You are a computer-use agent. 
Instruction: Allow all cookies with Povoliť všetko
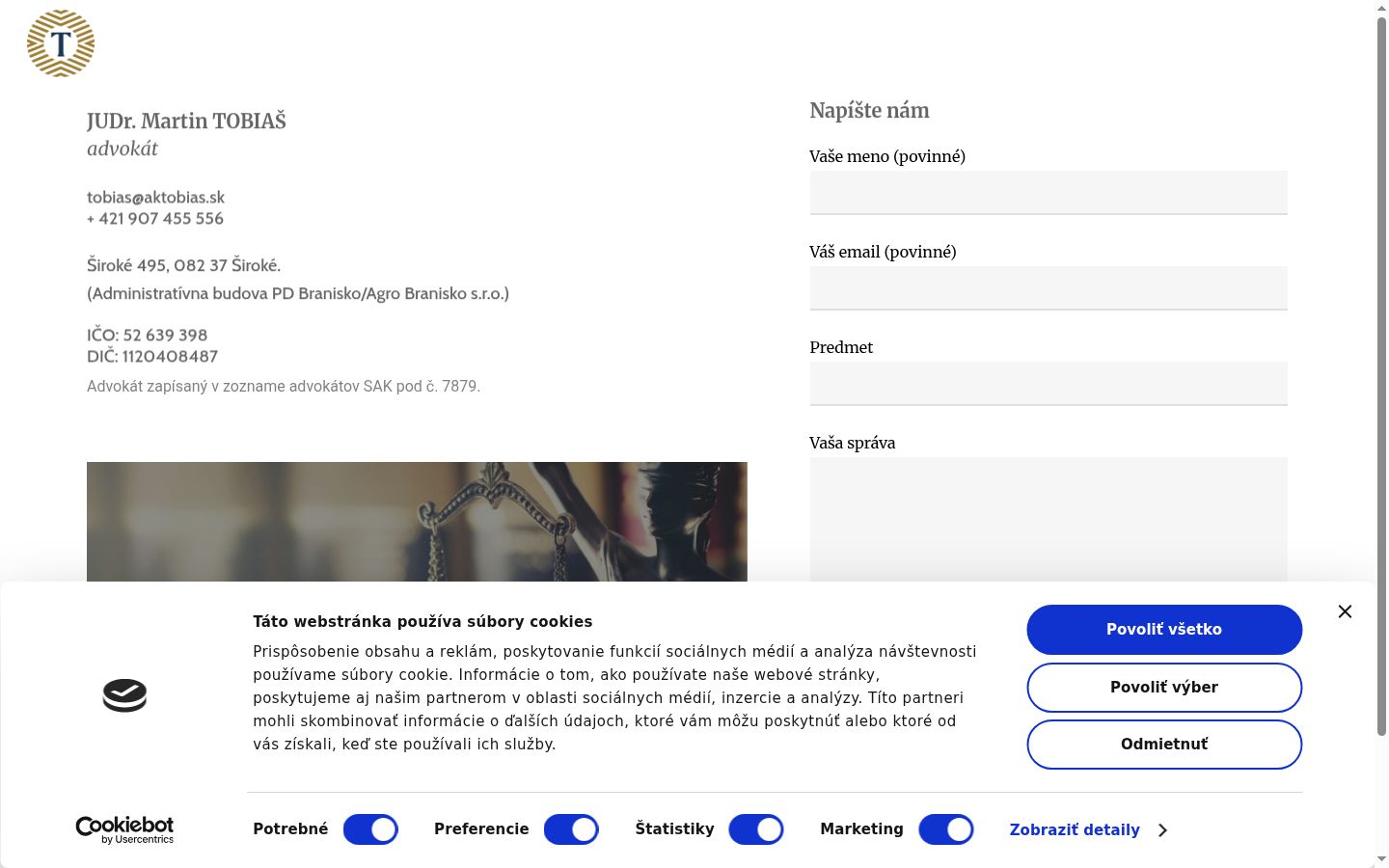pyautogui.click(x=1164, y=630)
